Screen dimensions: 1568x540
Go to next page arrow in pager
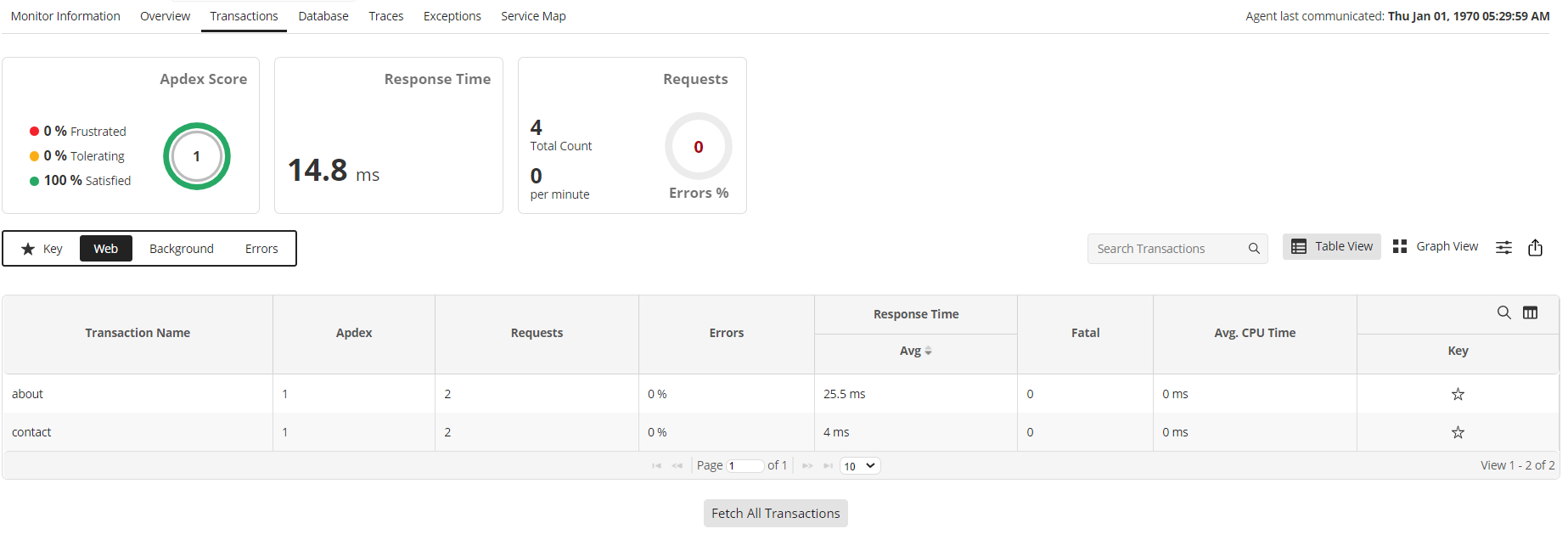pos(807,466)
